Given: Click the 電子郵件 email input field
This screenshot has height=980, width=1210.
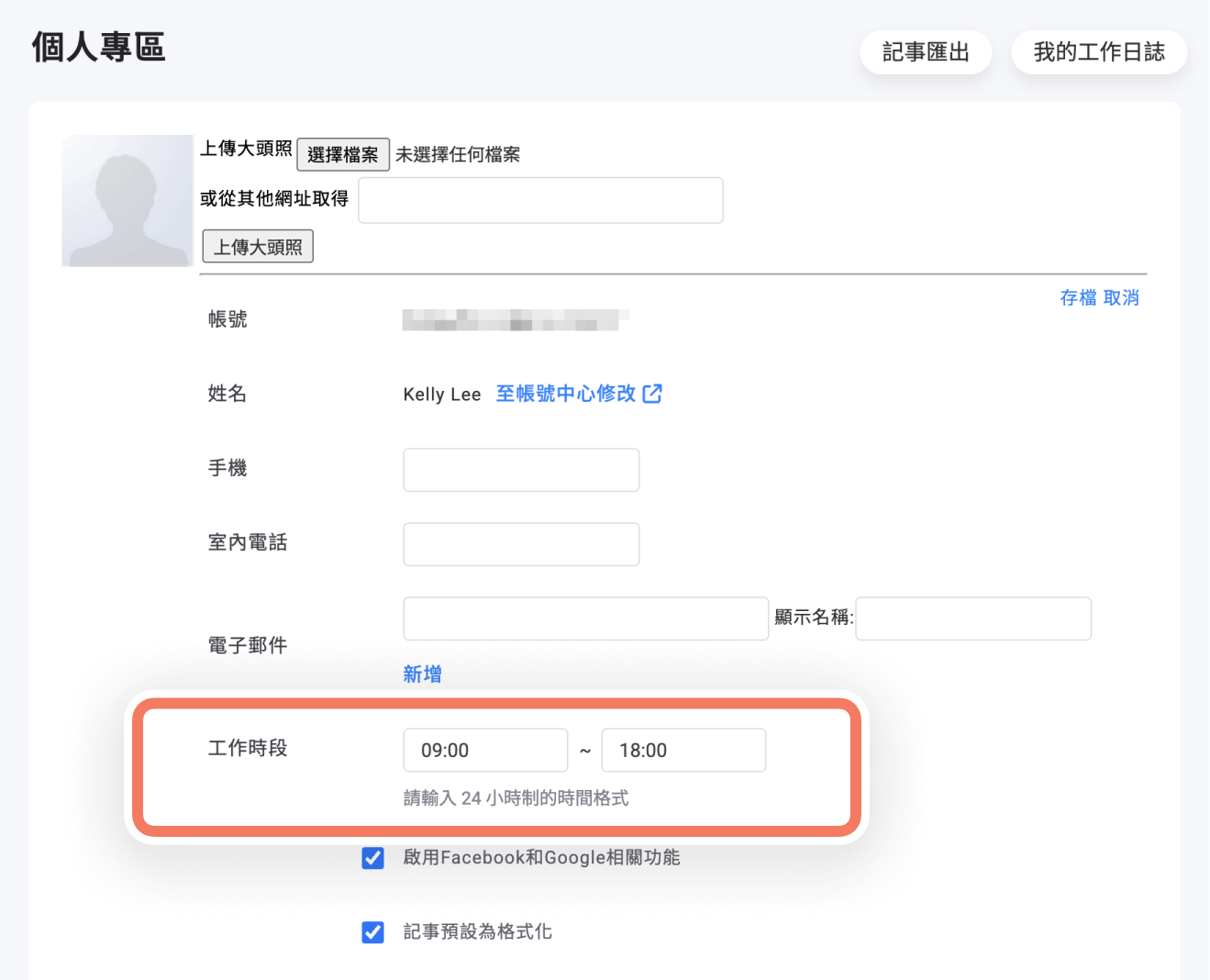Looking at the screenshot, I should point(584,618).
